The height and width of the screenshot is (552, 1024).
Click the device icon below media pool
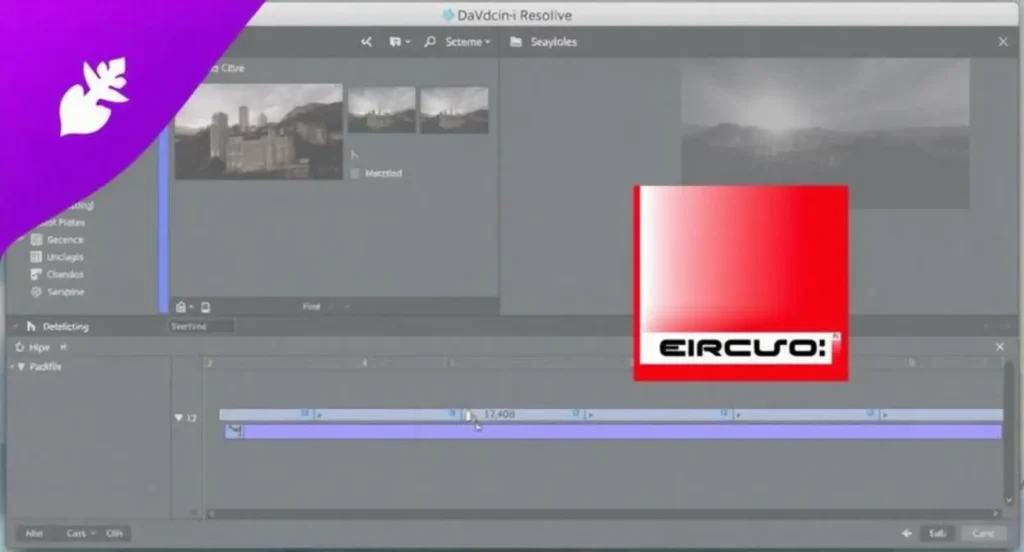(x=205, y=307)
